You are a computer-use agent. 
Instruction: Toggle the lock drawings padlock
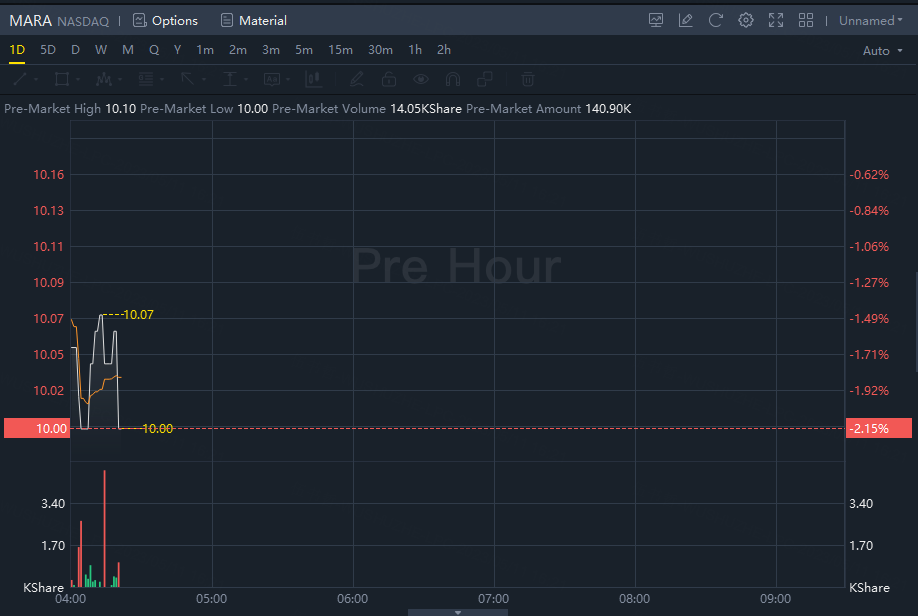[x=389, y=79]
